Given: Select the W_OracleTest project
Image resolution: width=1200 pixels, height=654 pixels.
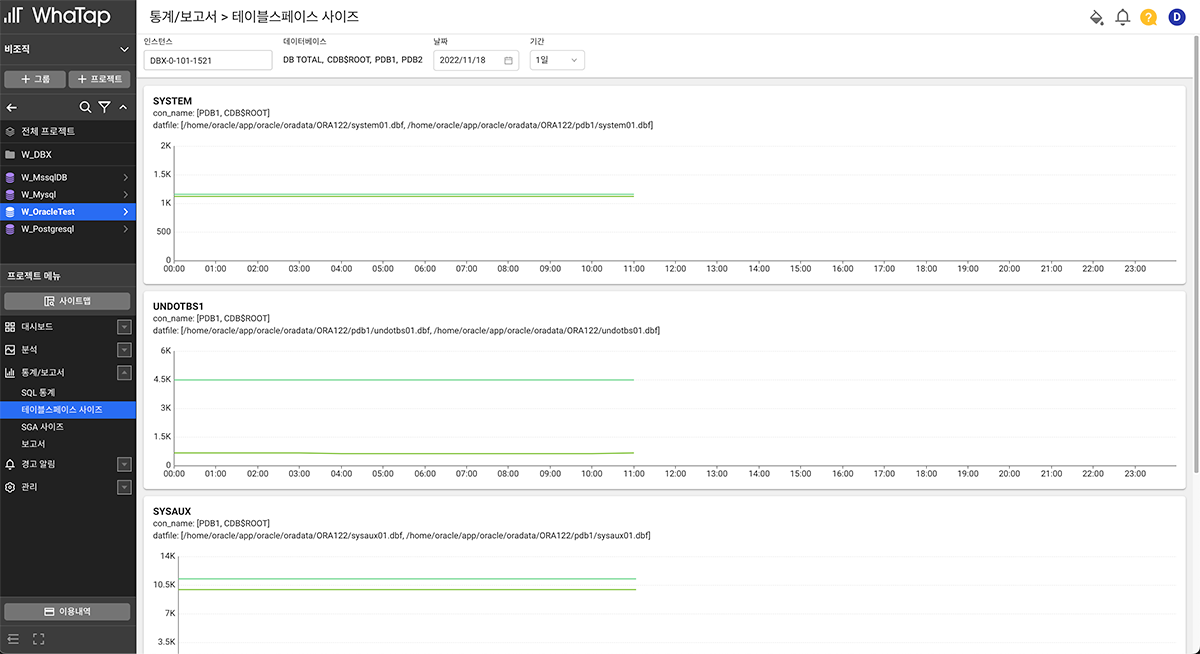Looking at the screenshot, I should tap(67, 212).
